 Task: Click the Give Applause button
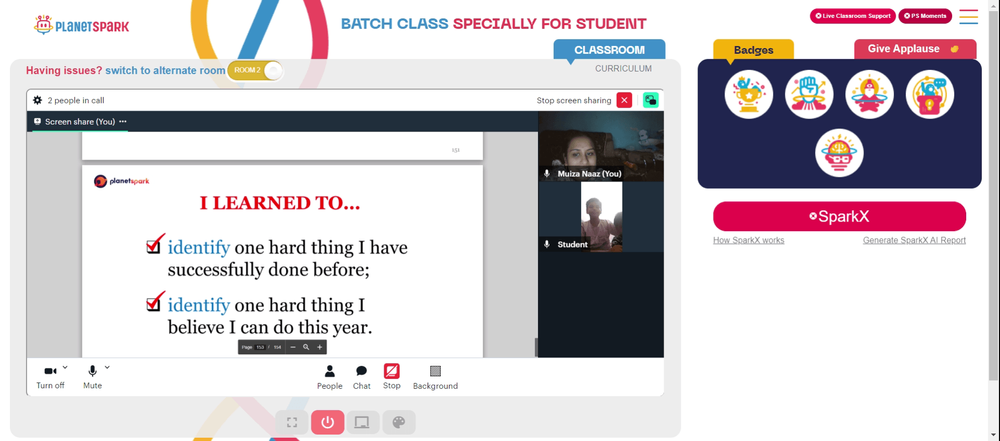[915, 49]
